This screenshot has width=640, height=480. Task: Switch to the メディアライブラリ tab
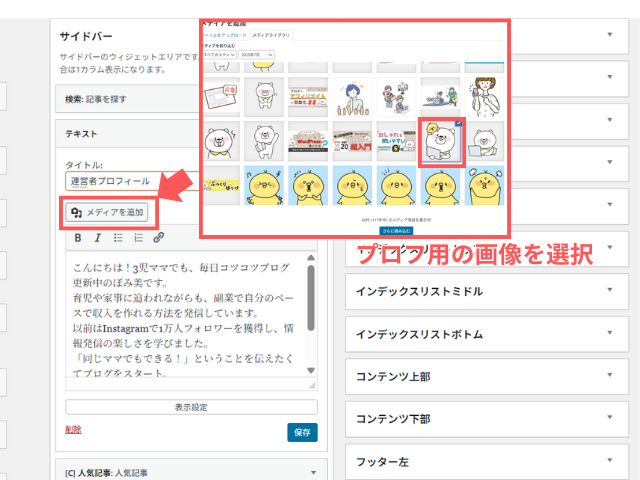click(x=270, y=34)
